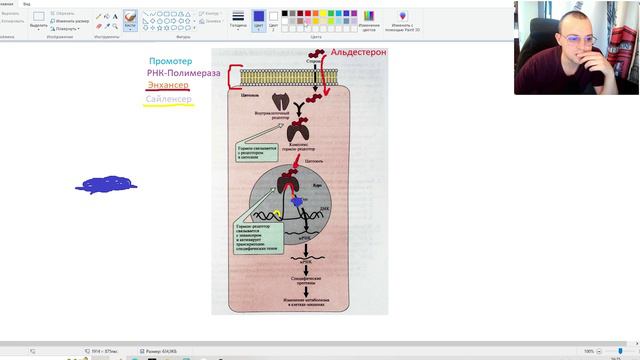Select the Triangle shape
Screen dimensions: 640x360
[187, 14]
